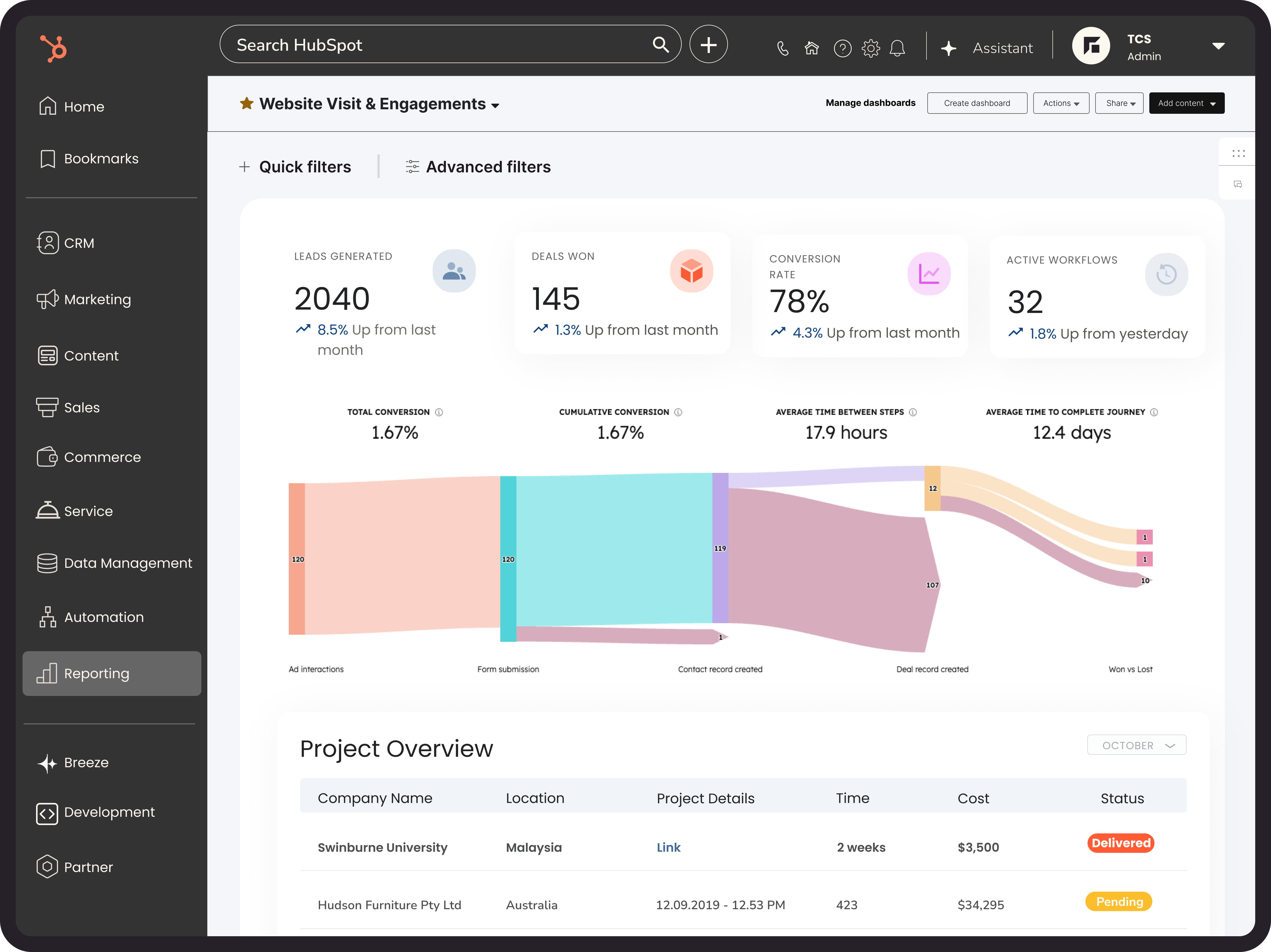This screenshot has height=952, width=1271.
Task: Open the settings gear icon
Action: [871, 49]
